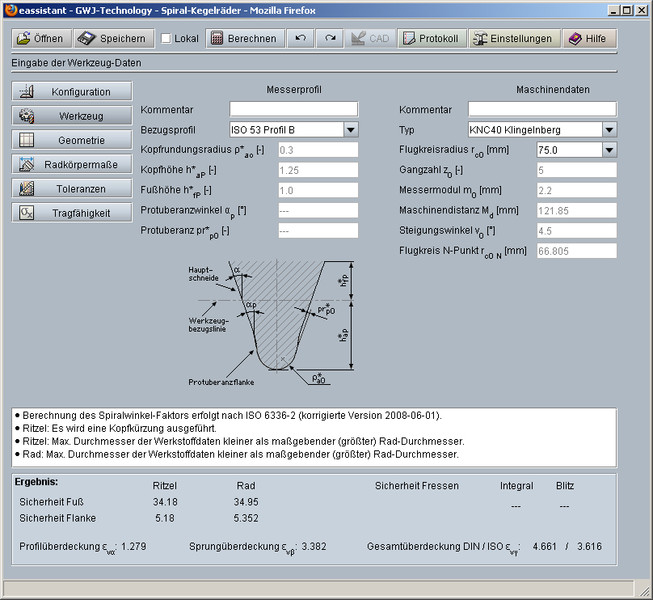Viewport: 653px width, 600px height.
Task: Switch to the Konfiguration section
Action: (73, 92)
